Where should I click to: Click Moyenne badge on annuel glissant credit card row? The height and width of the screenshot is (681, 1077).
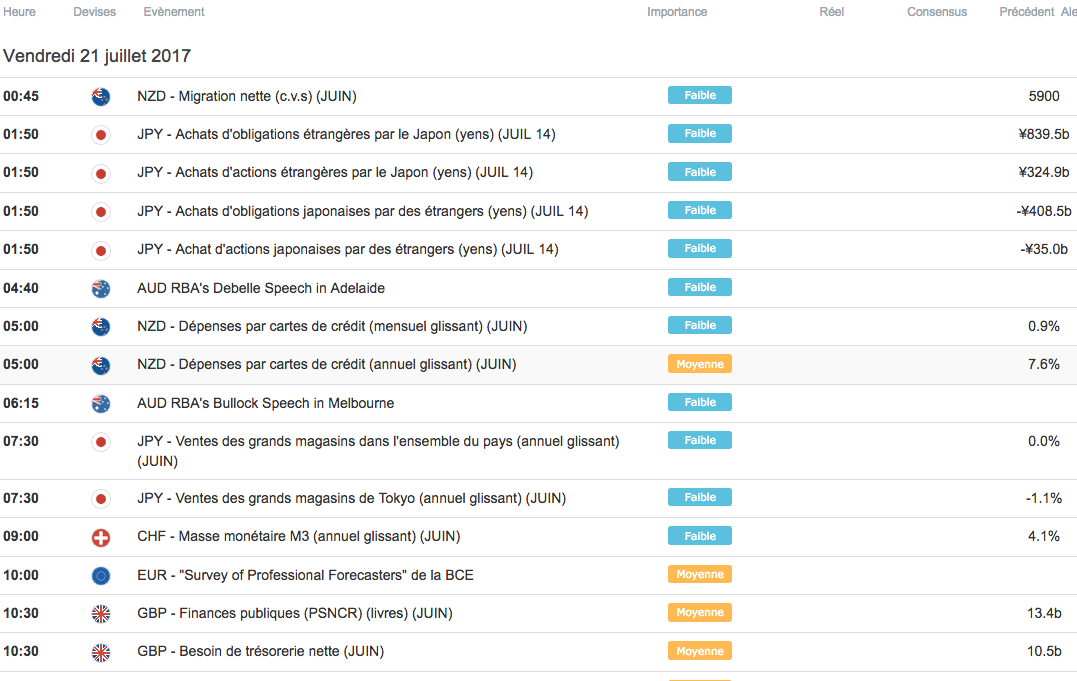[x=700, y=365]
